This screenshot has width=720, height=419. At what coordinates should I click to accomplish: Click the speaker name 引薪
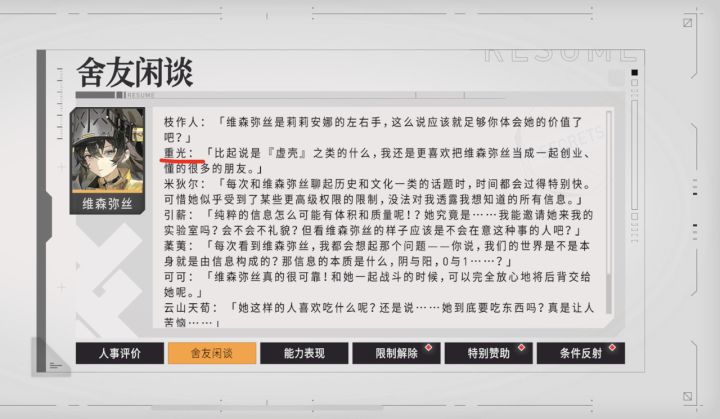176,215
